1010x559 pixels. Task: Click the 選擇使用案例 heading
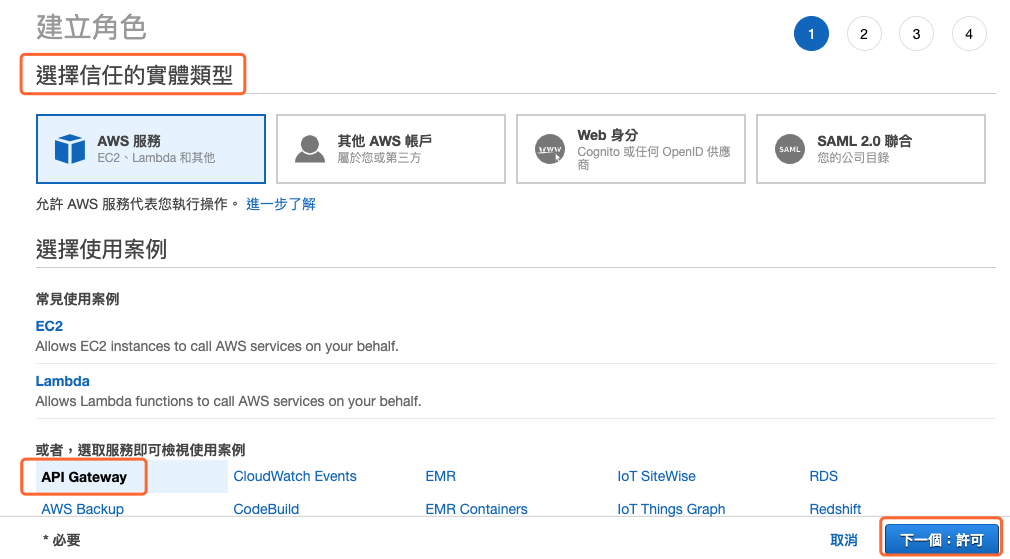101,249
